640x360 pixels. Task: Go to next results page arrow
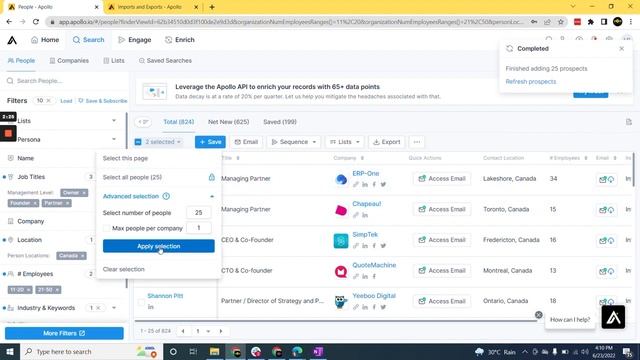click(221, 331)
